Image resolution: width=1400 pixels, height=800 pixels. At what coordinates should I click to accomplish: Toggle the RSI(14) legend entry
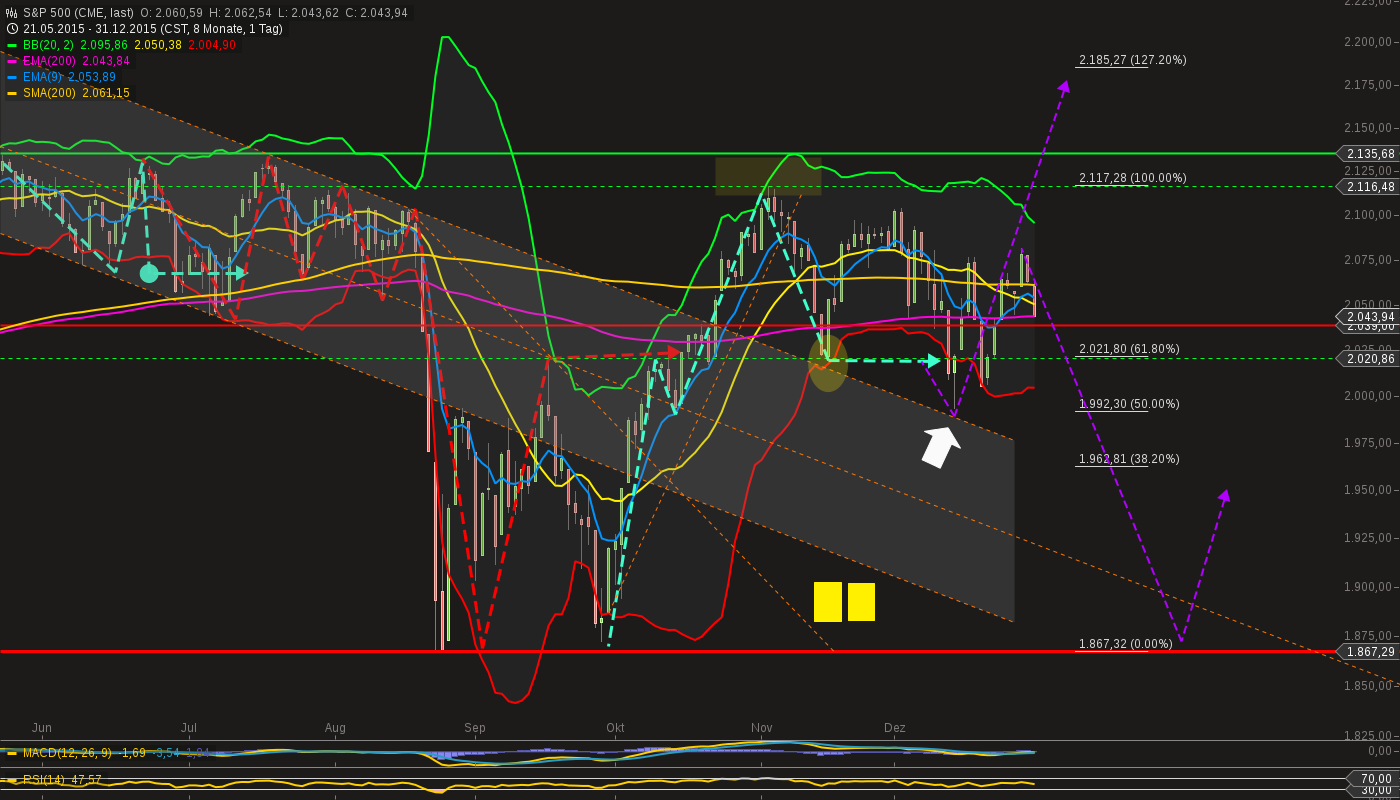[x=45, y=777]
